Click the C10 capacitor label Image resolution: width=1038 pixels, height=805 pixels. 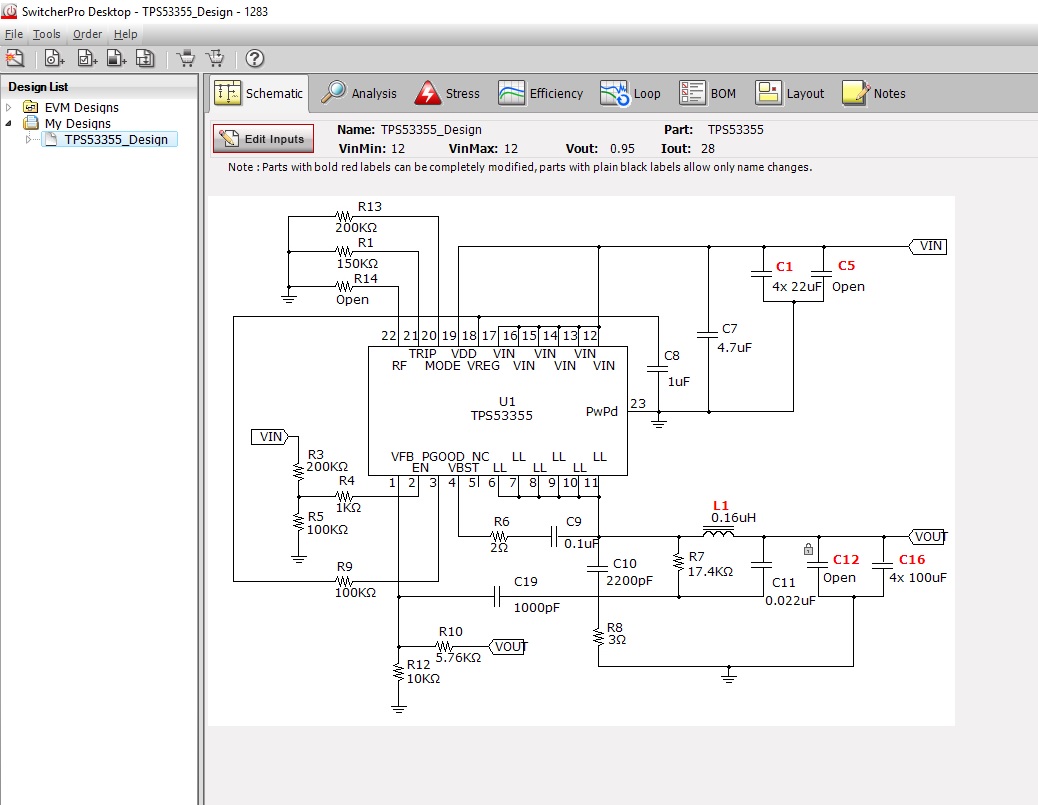pyautogui.click(x=625, y=563)
